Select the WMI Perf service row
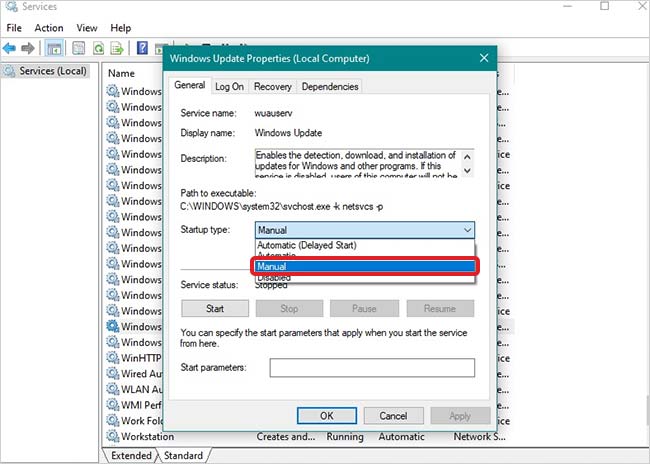650x464 pixels. [134, 404]
